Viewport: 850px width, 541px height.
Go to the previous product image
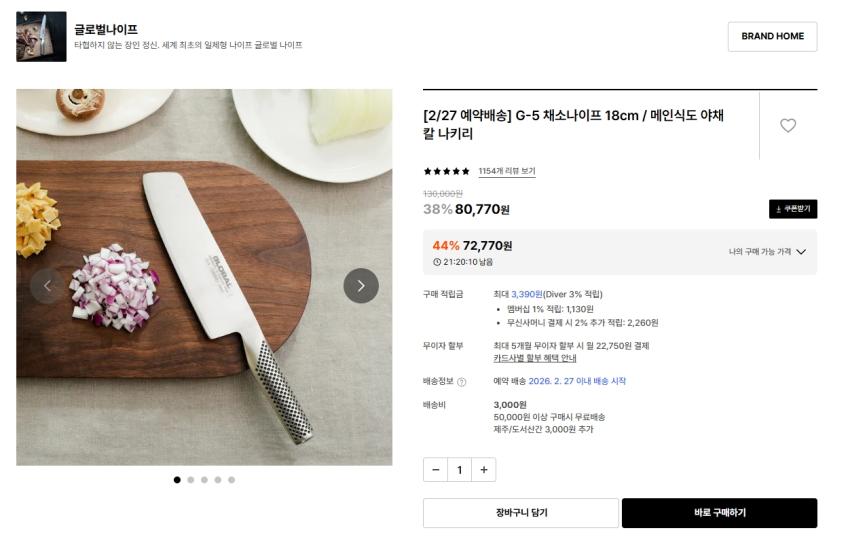coord(47,286)
